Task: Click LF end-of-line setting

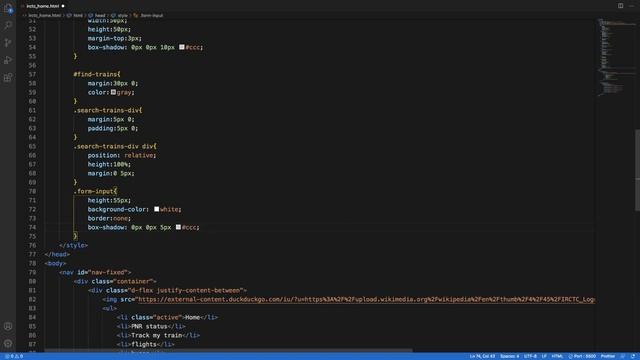Action: click(x=544, y=356)
